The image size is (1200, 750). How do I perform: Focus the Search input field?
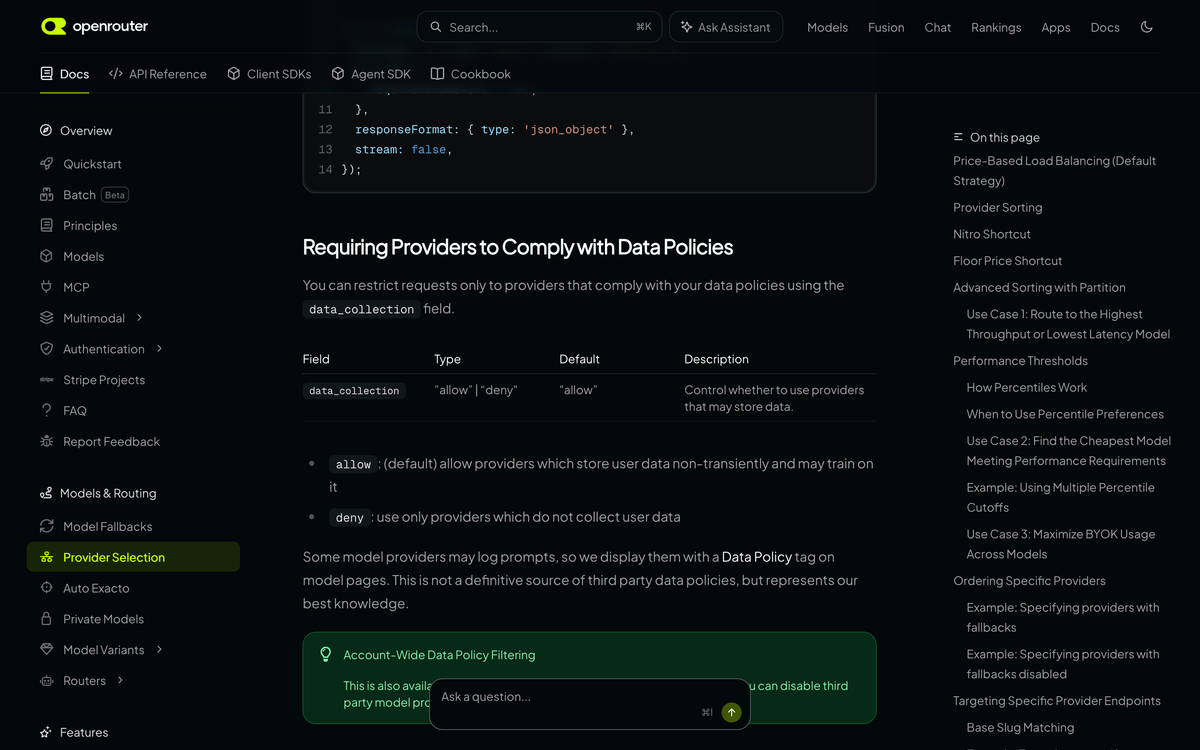(x=540, y=27)
